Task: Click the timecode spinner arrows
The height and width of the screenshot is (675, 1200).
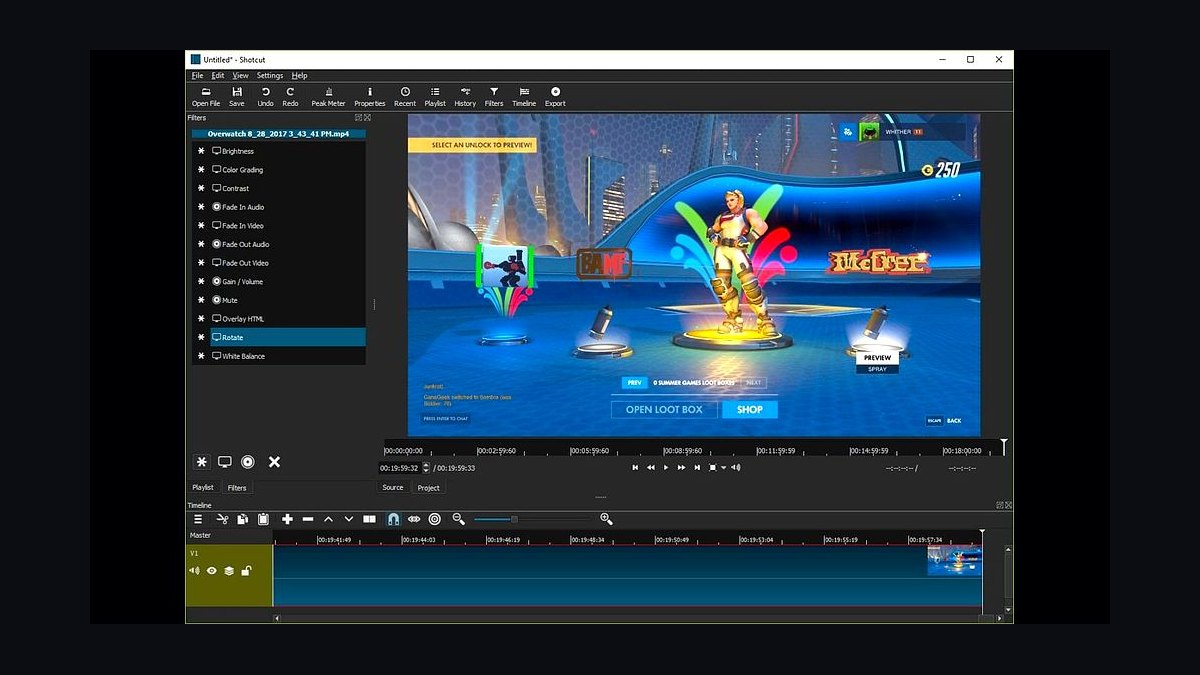Action: (x=427, y=468)
